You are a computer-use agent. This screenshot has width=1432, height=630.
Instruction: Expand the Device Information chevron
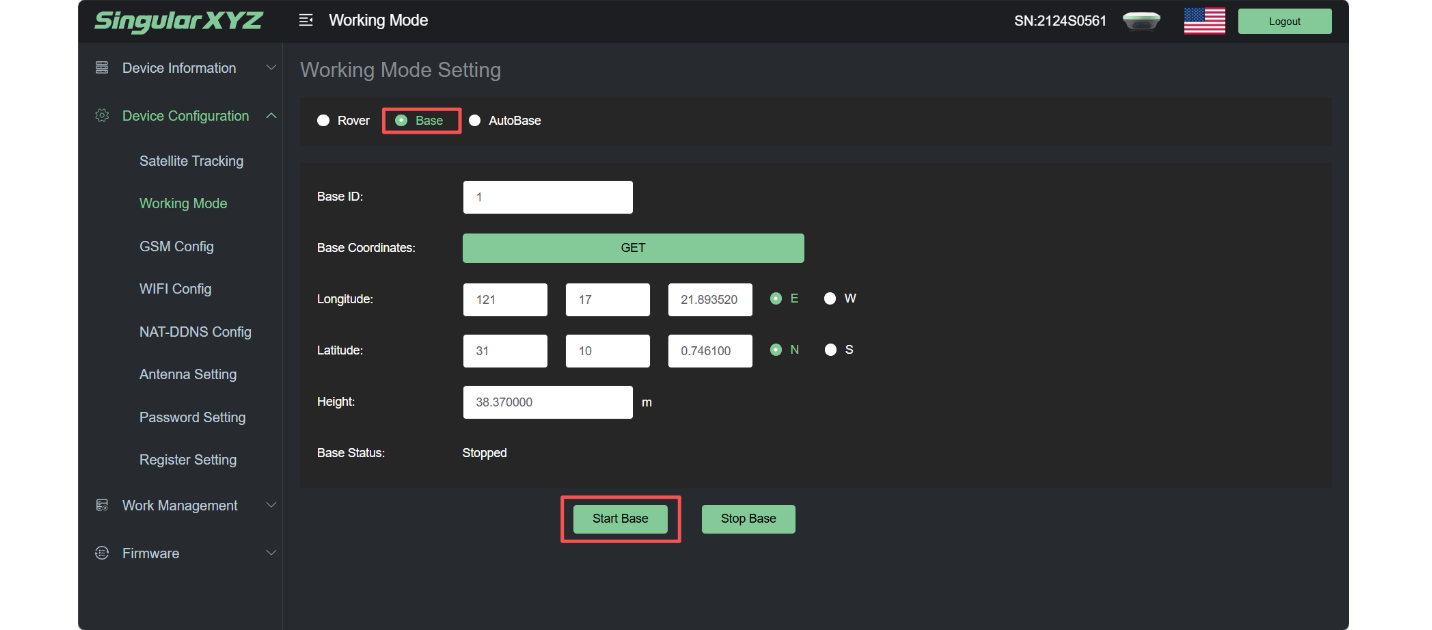pos(271,68)
